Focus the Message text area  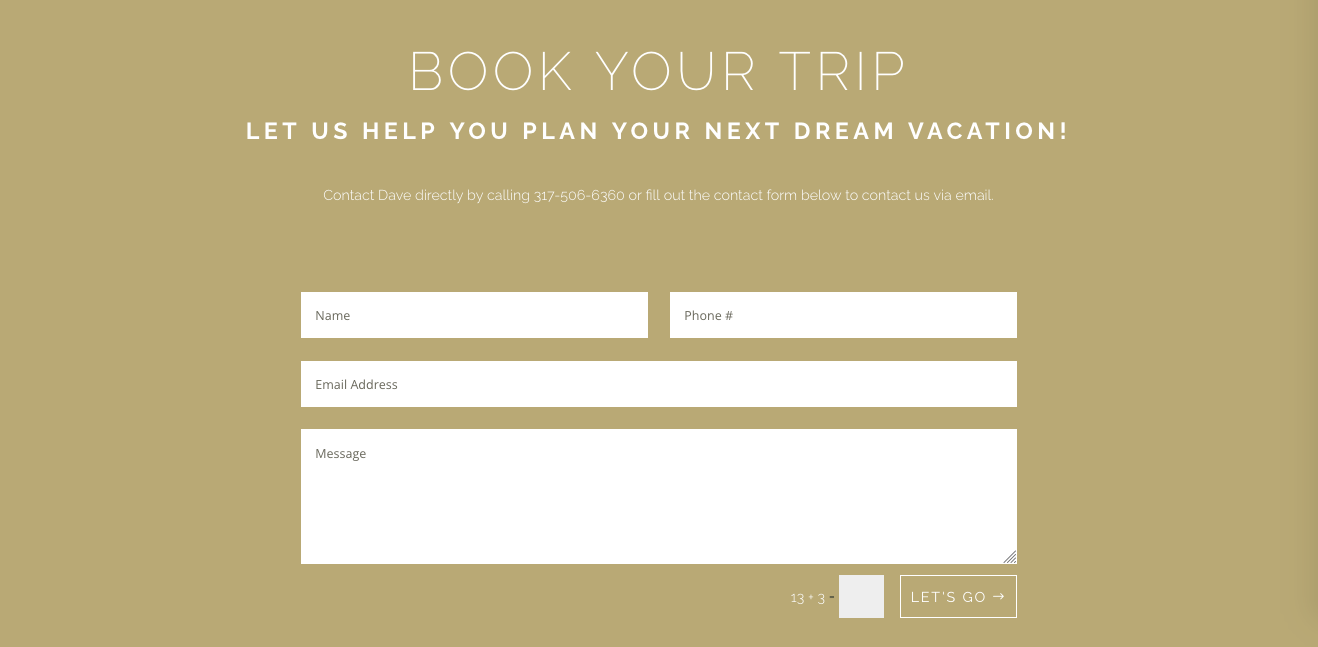pyautogui.click(x=659, y=496)
